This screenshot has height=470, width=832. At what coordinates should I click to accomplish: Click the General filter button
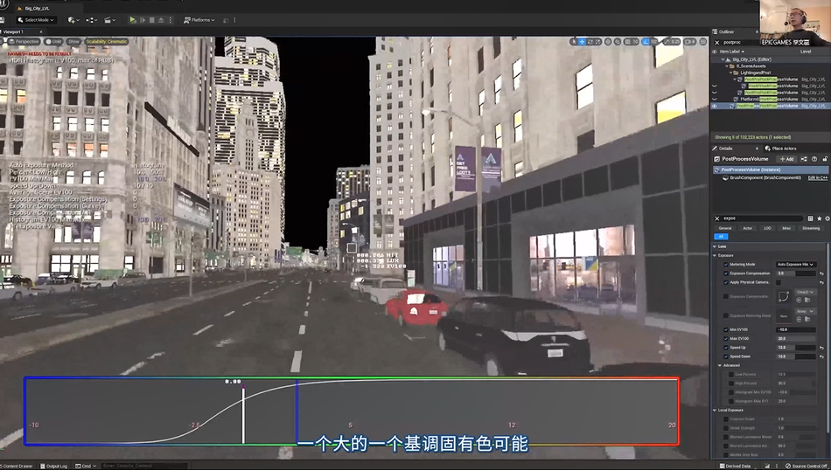point(725,228)
